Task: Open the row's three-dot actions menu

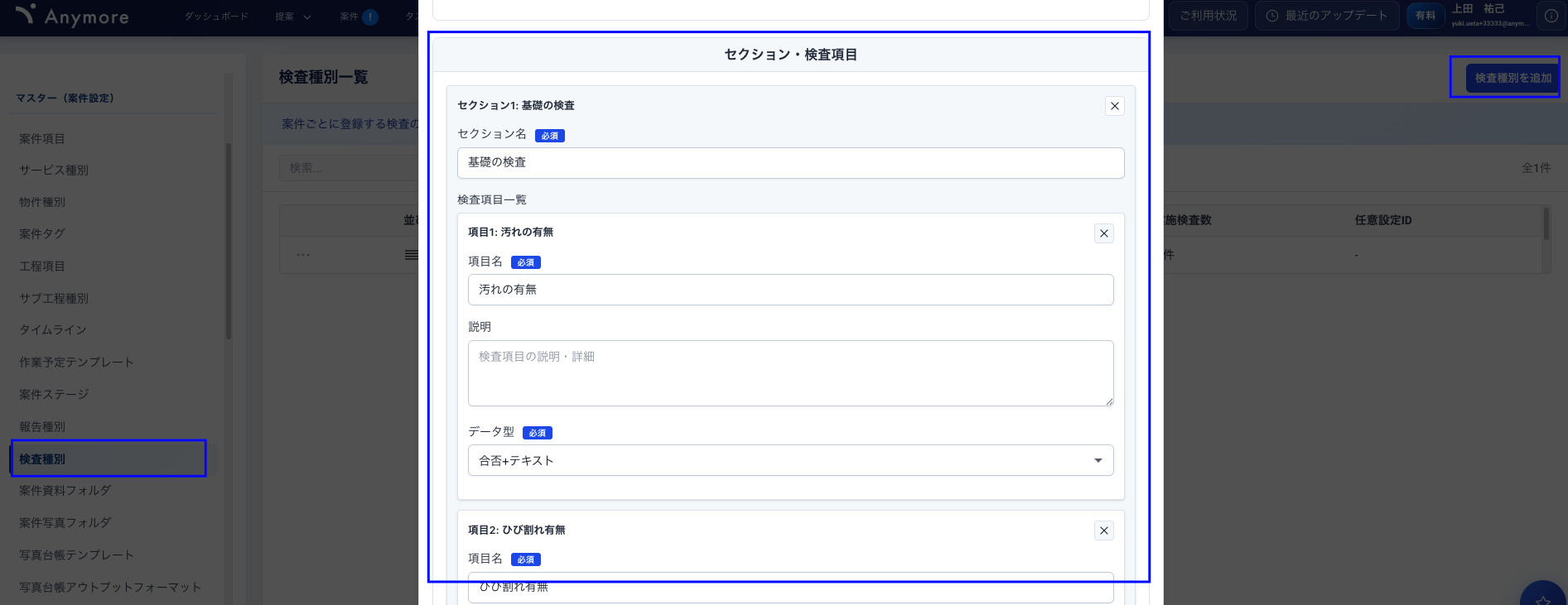Action: point(303,255)
